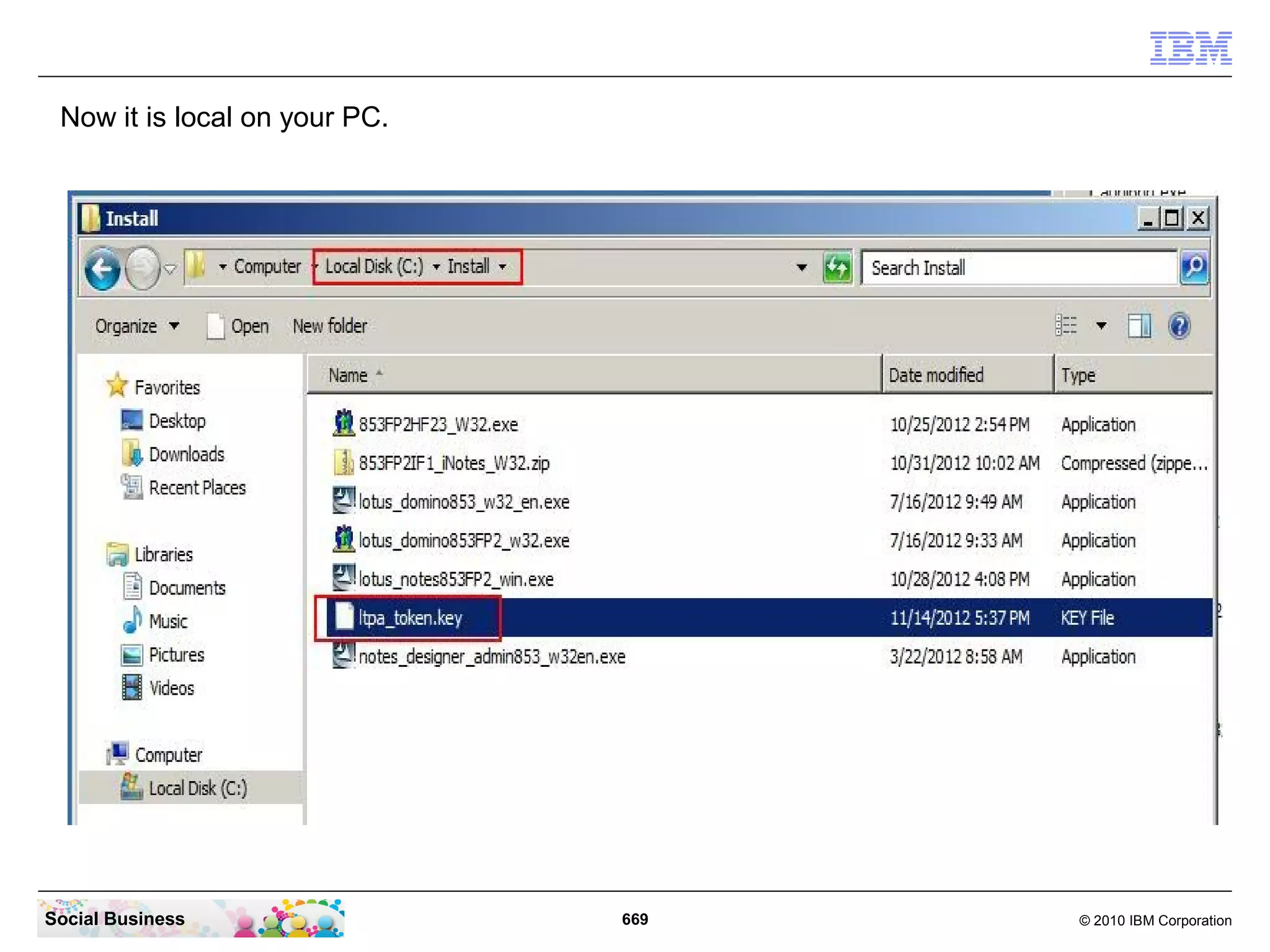The width and height of the screenshot is (1270, 952).
Task: Select file lotus_domino853FP2_w32.exe
Action: (x=464, y=541)
